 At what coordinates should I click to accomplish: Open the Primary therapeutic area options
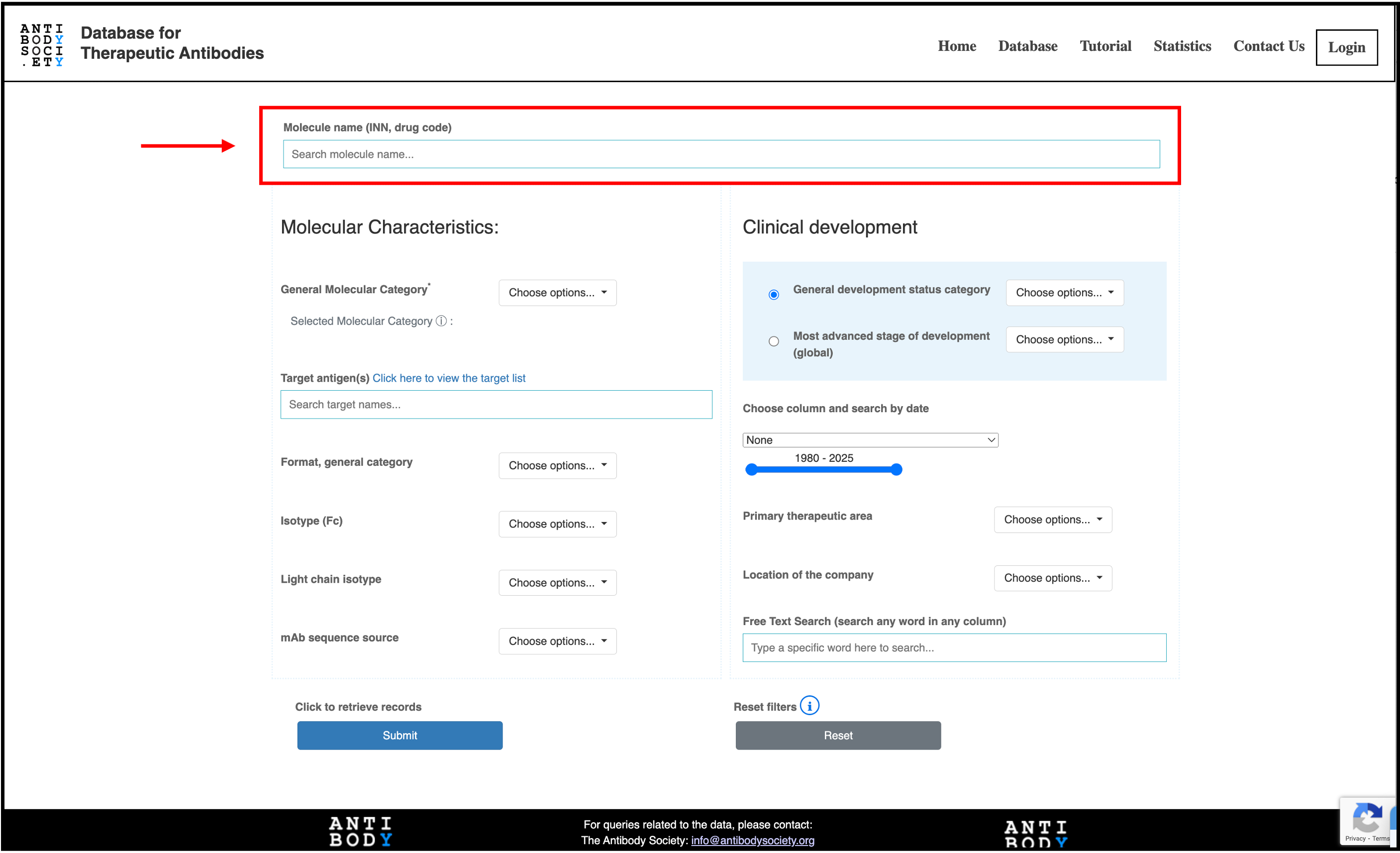1052,519
